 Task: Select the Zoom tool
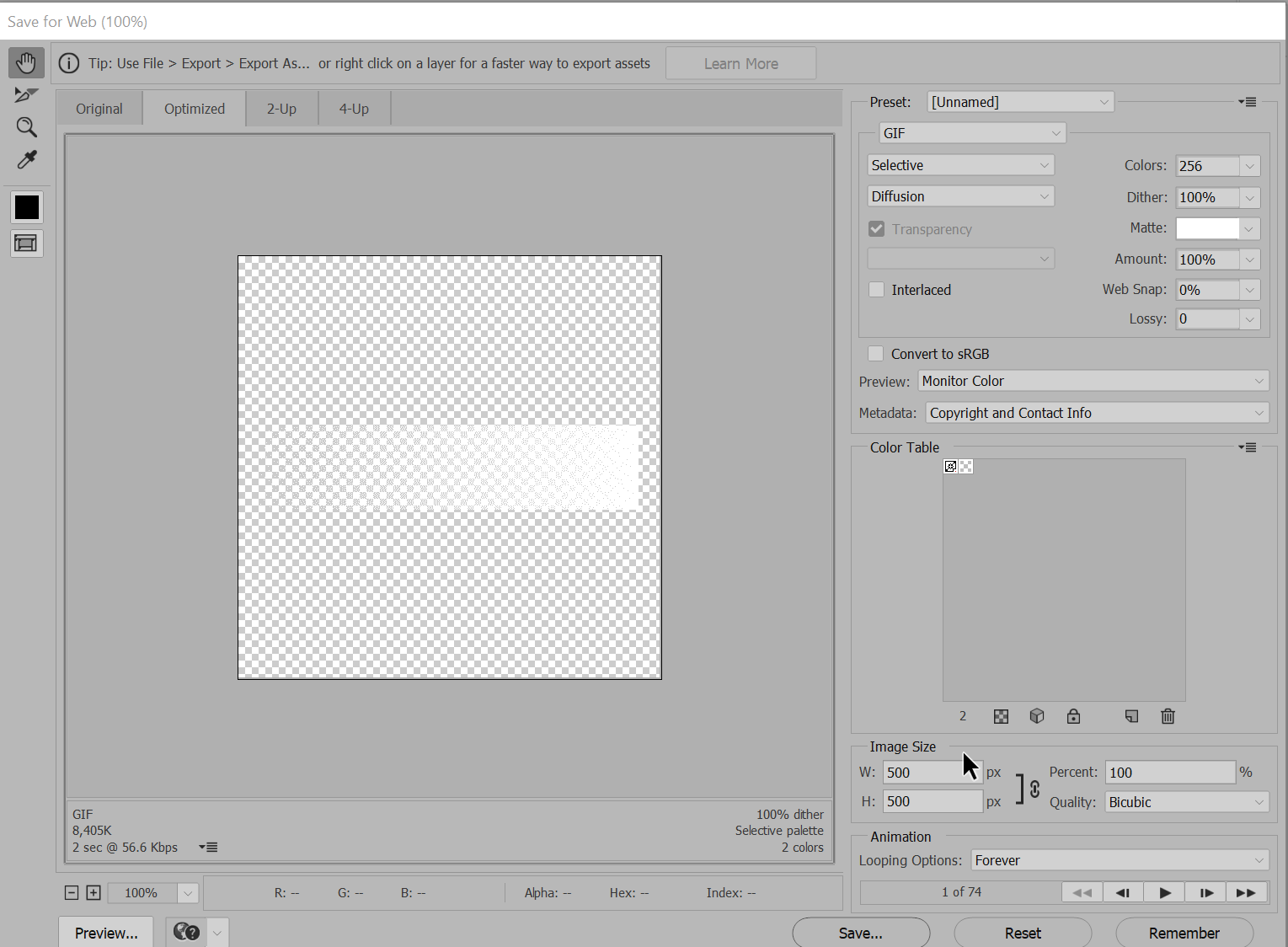point(26,127)
